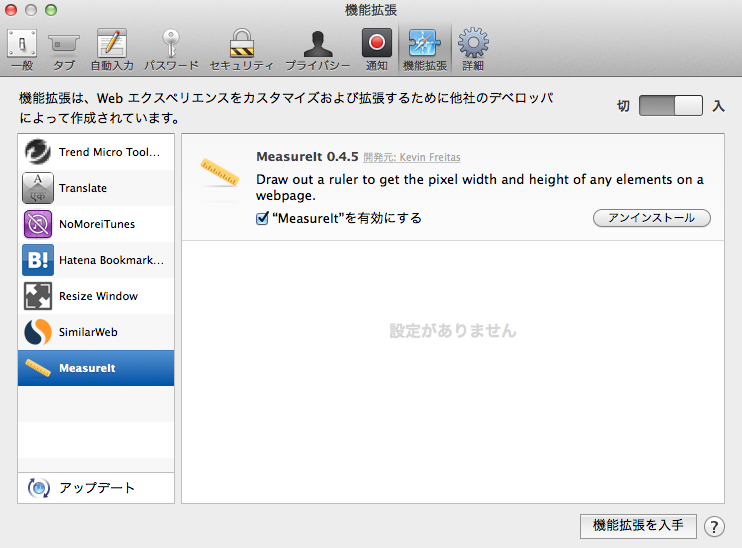The height and width of the screenshot is (548, 742).
Task: Select Trend Micro Tool... row text
Action: (109, 152)
